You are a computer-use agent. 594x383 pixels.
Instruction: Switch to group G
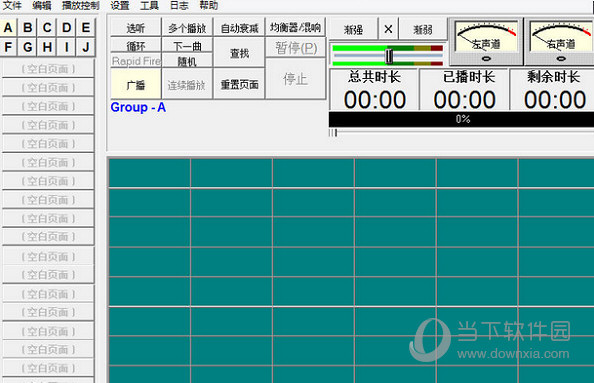pyautogui.click(x=27, y=47)
